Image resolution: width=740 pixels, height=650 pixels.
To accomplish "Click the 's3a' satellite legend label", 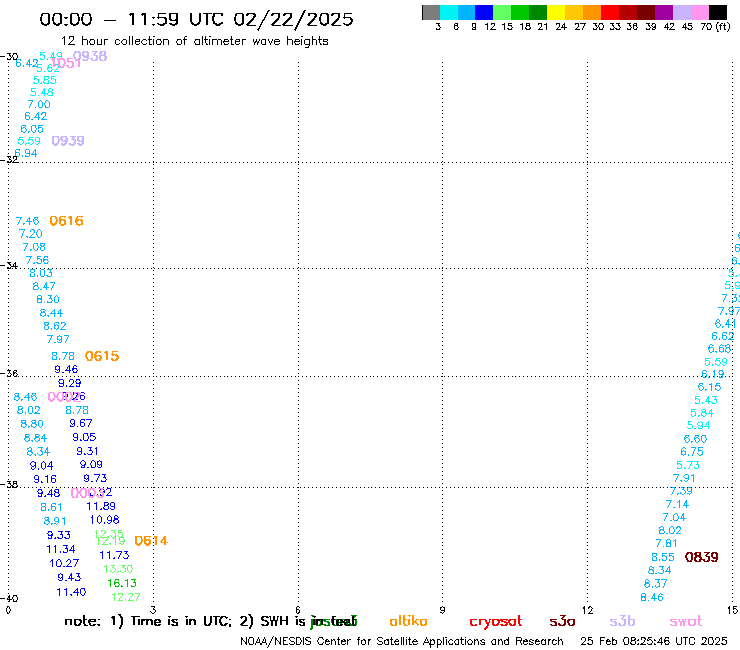I will (562, 621).
